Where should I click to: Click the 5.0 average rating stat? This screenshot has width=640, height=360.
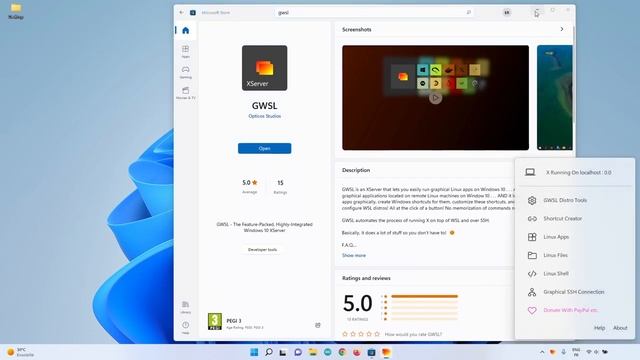249,187
